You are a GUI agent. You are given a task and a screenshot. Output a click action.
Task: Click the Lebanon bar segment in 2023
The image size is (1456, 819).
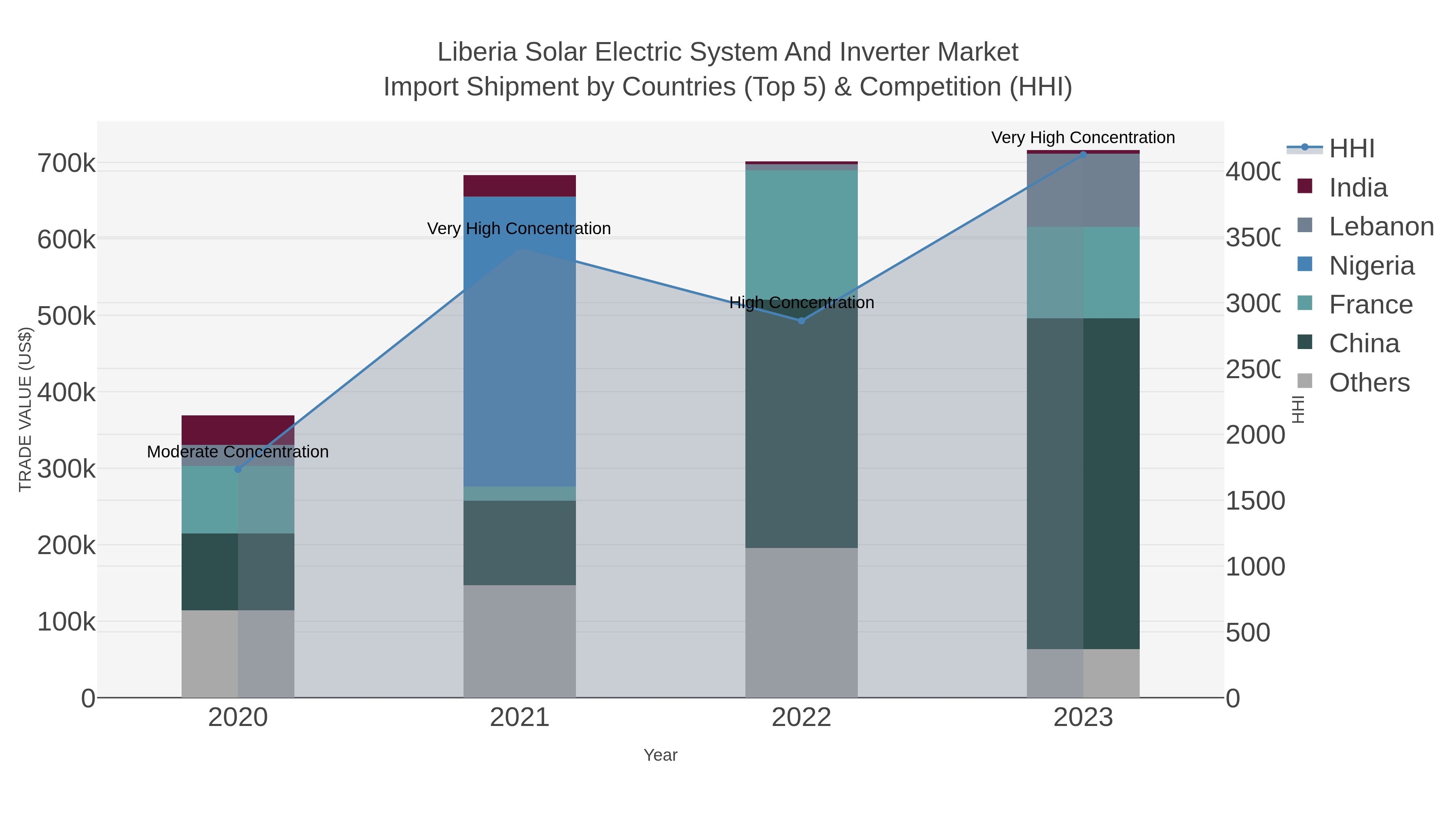click(1083, 190)
